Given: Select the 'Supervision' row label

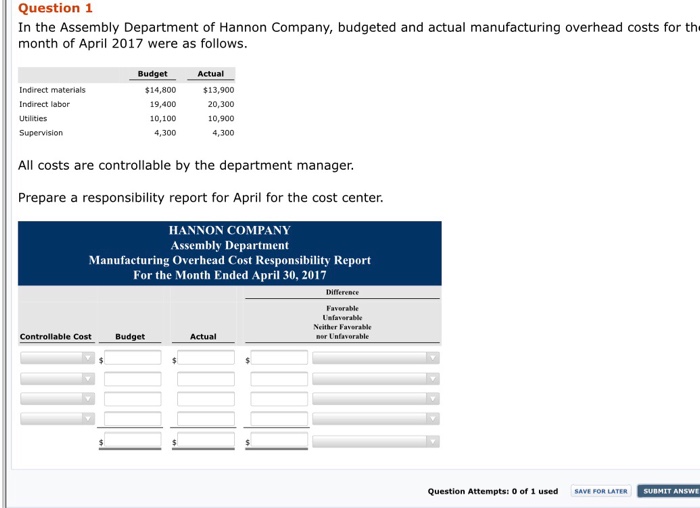Looking at the screenshot, I should (x=41, y=133).
